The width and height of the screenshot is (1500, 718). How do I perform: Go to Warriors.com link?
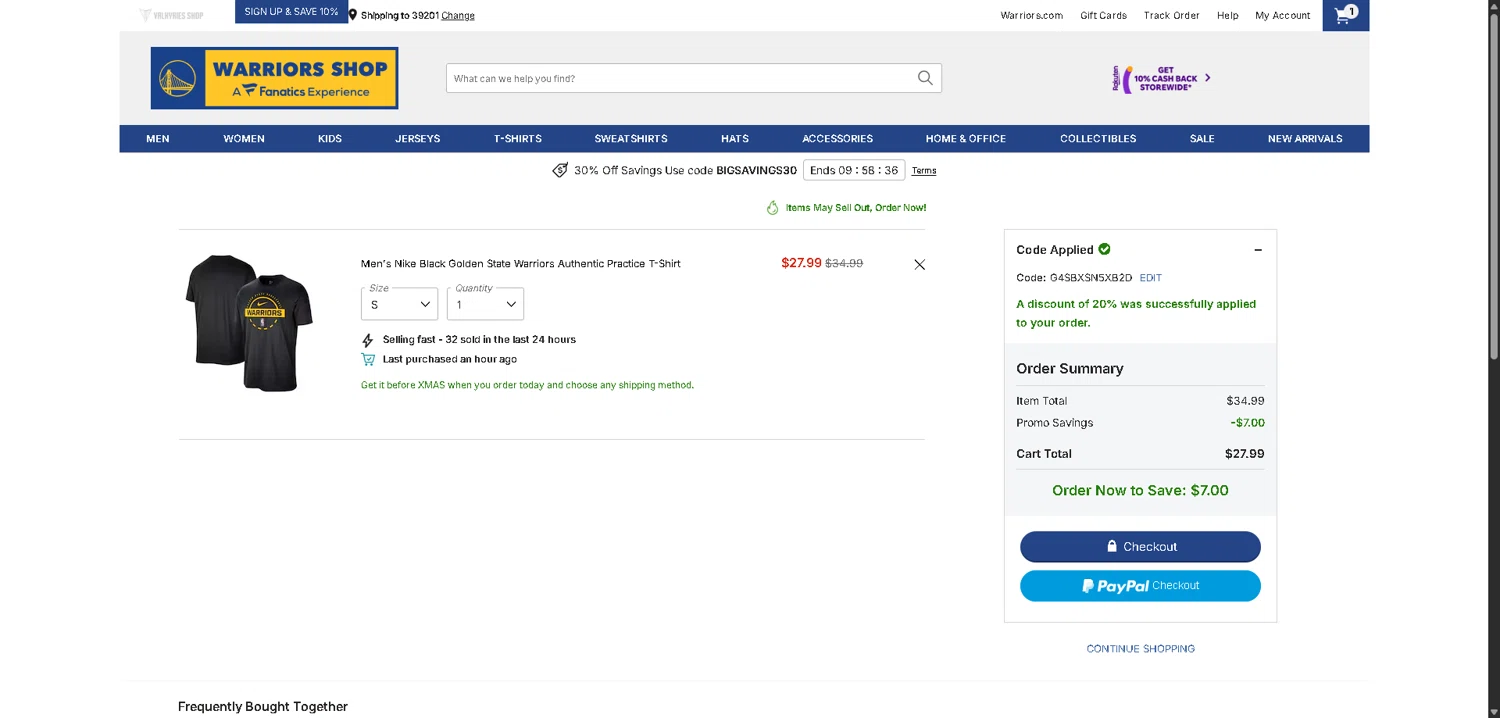1032,16
